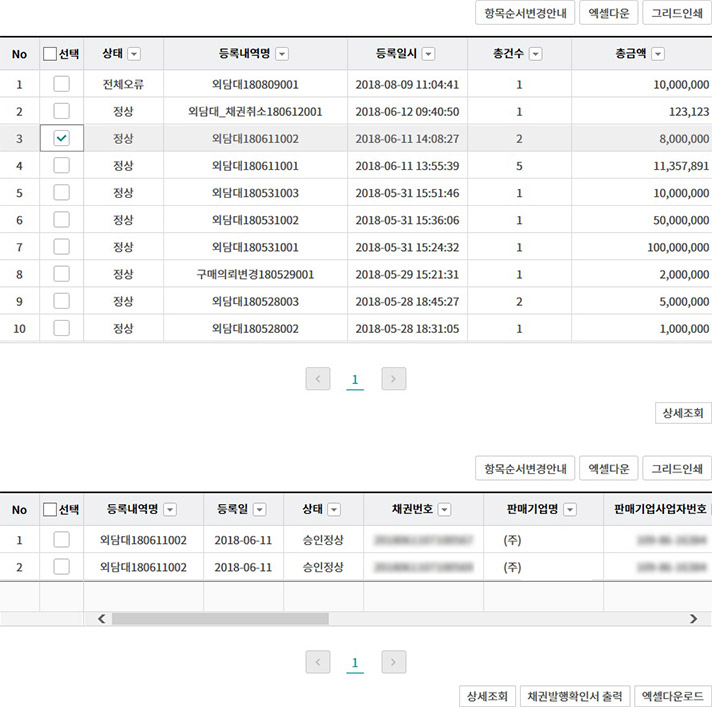Click 채권발행확인서 출력 button

point(574,696)
